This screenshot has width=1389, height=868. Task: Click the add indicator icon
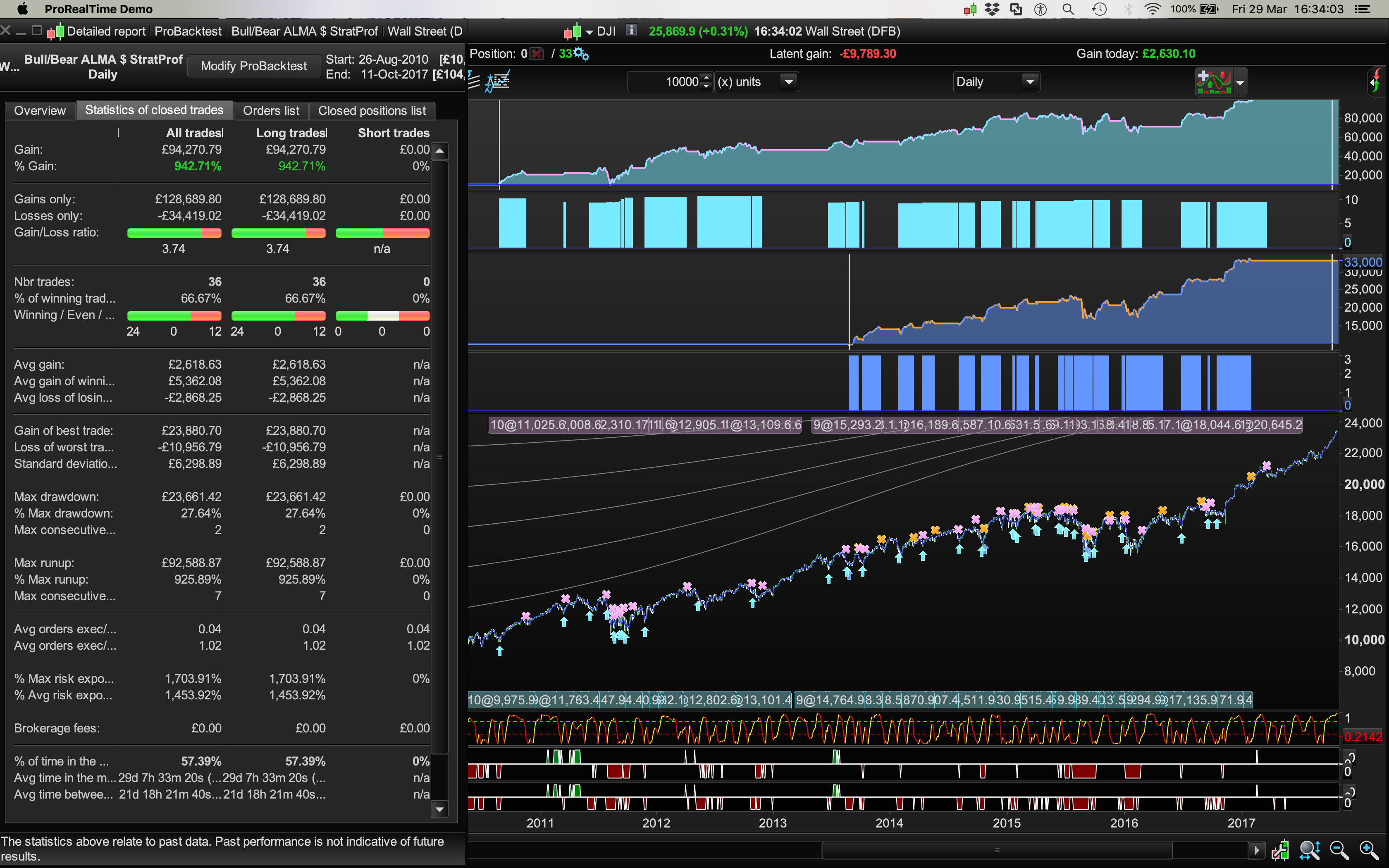(x=1213, y=81)
